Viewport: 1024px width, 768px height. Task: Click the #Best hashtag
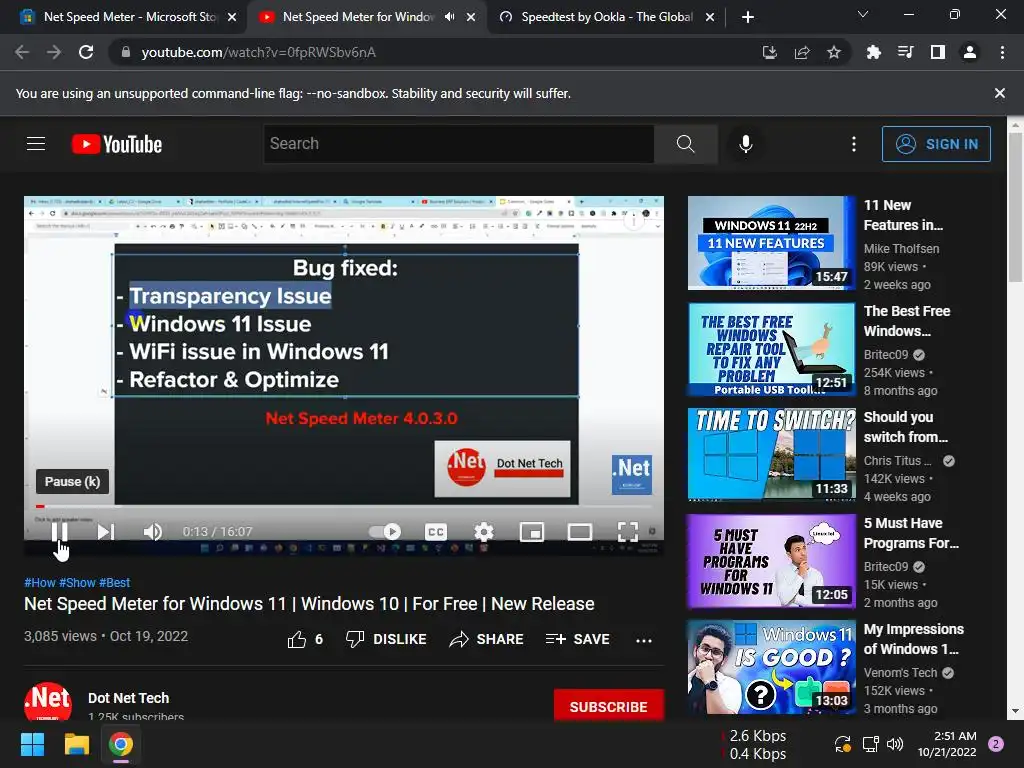point(114,583)
